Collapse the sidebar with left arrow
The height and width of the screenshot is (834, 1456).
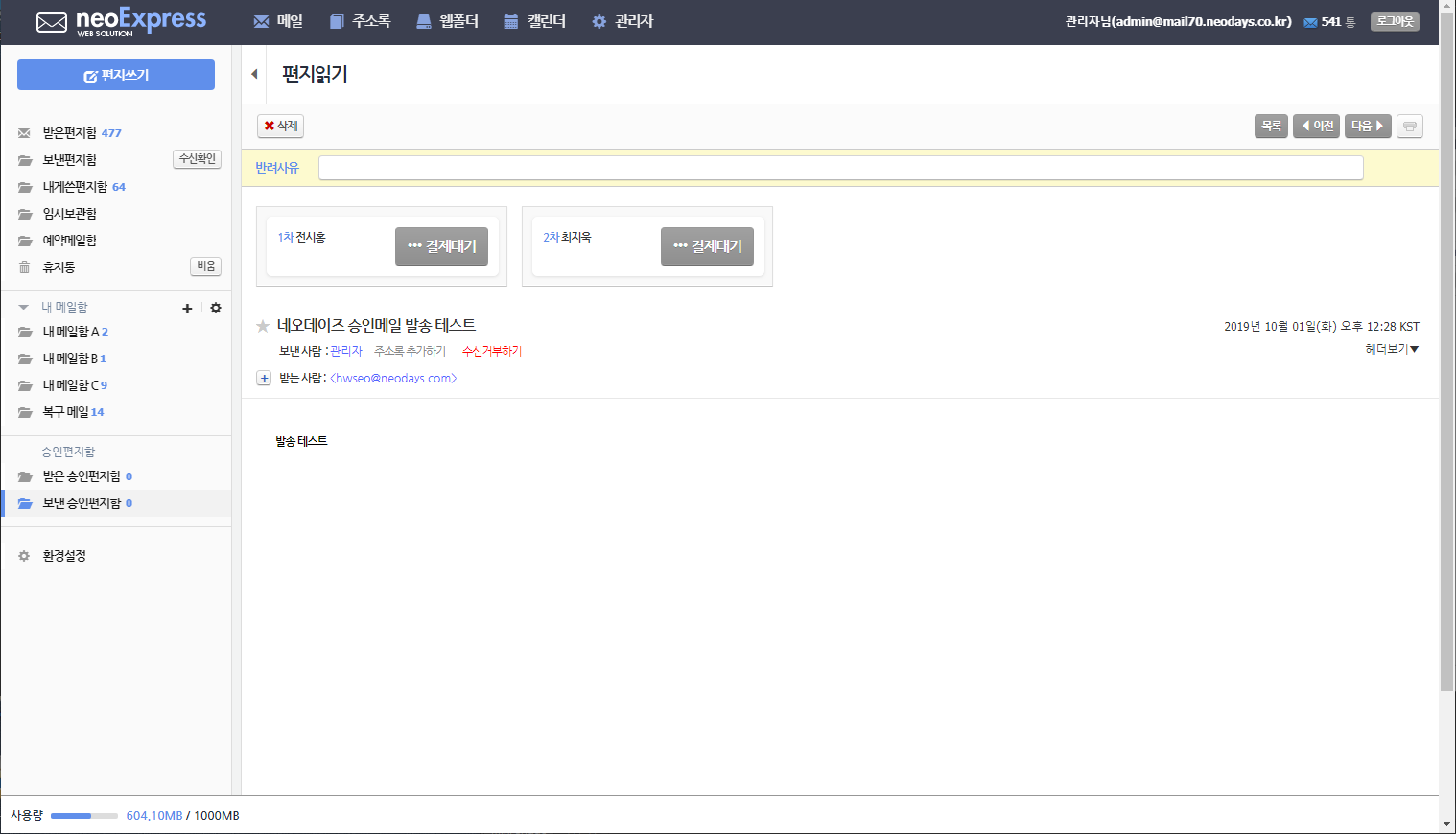[x=254, y=74]
